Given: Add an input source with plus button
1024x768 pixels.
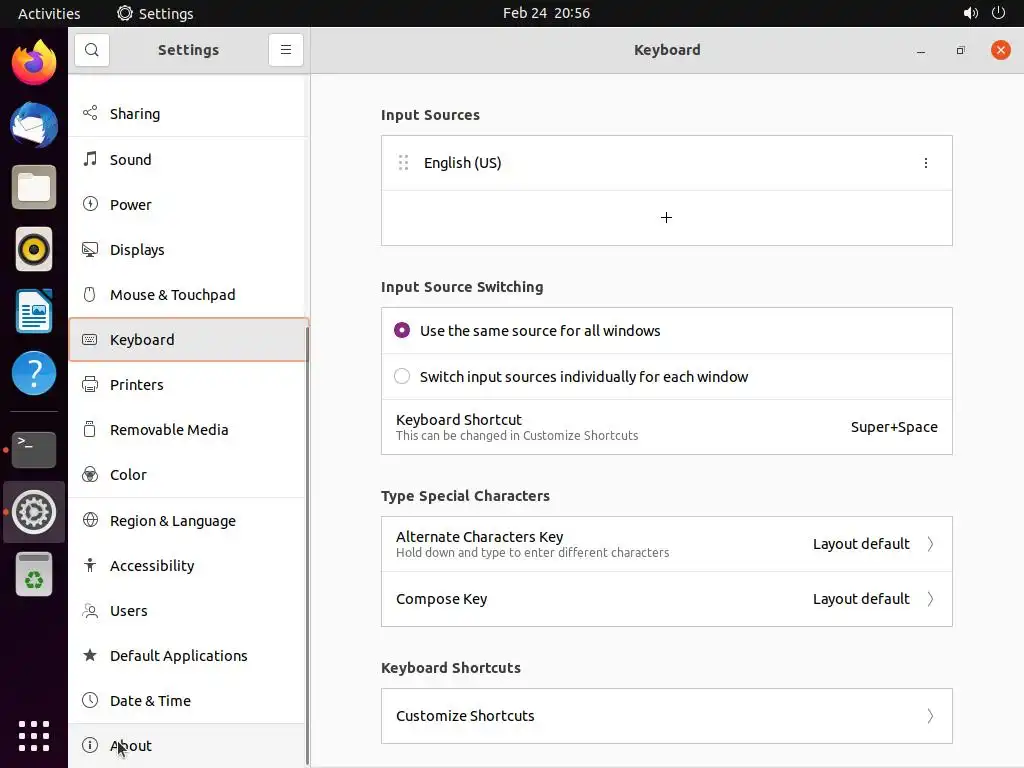Looking at the screenshot, I should click(666, 218).
